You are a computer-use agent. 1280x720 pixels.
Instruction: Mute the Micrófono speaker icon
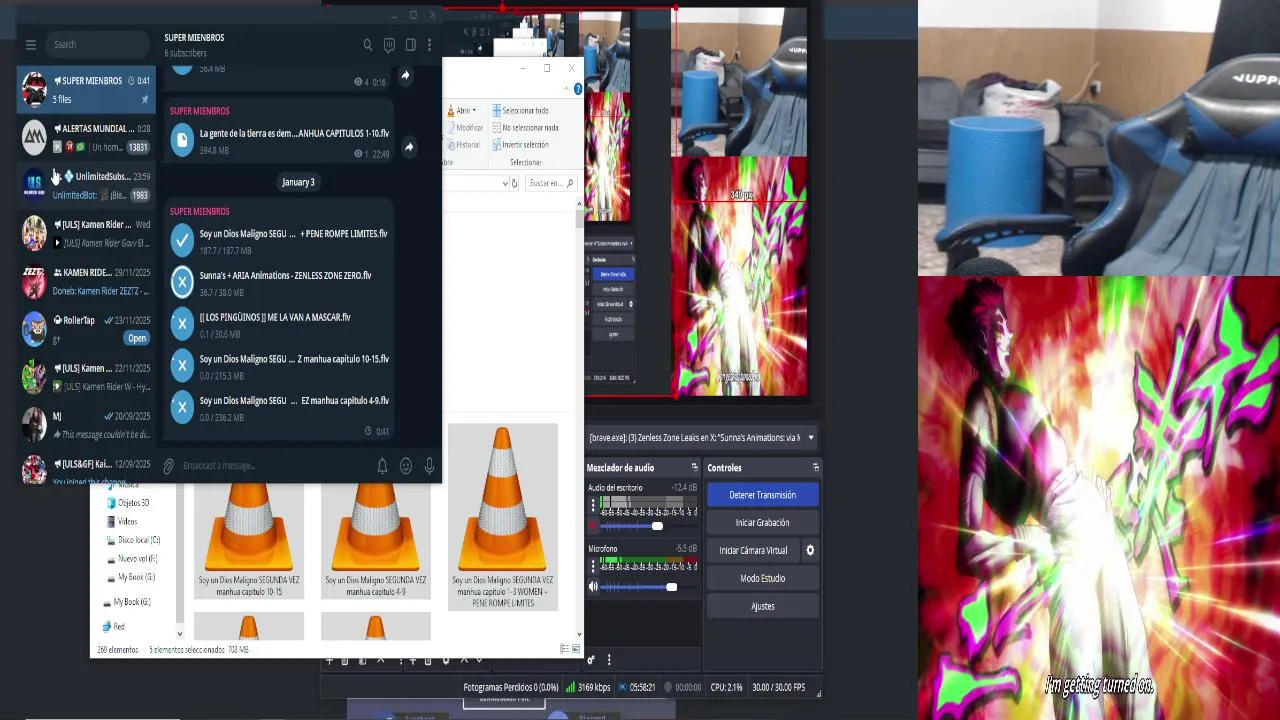coord(593,587)
